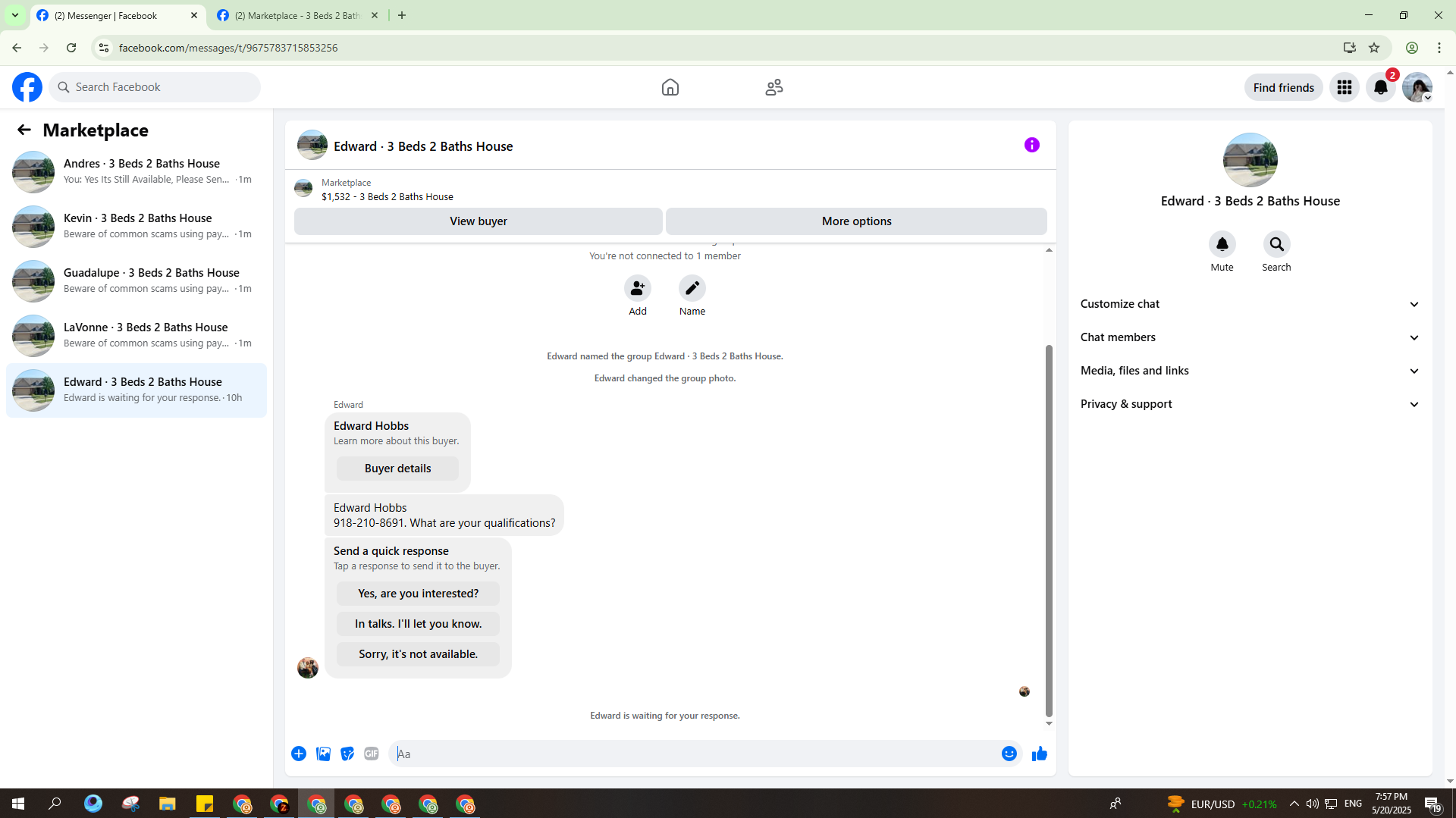Click the View buyer button

pyautogui.click(x=479, y=221)
